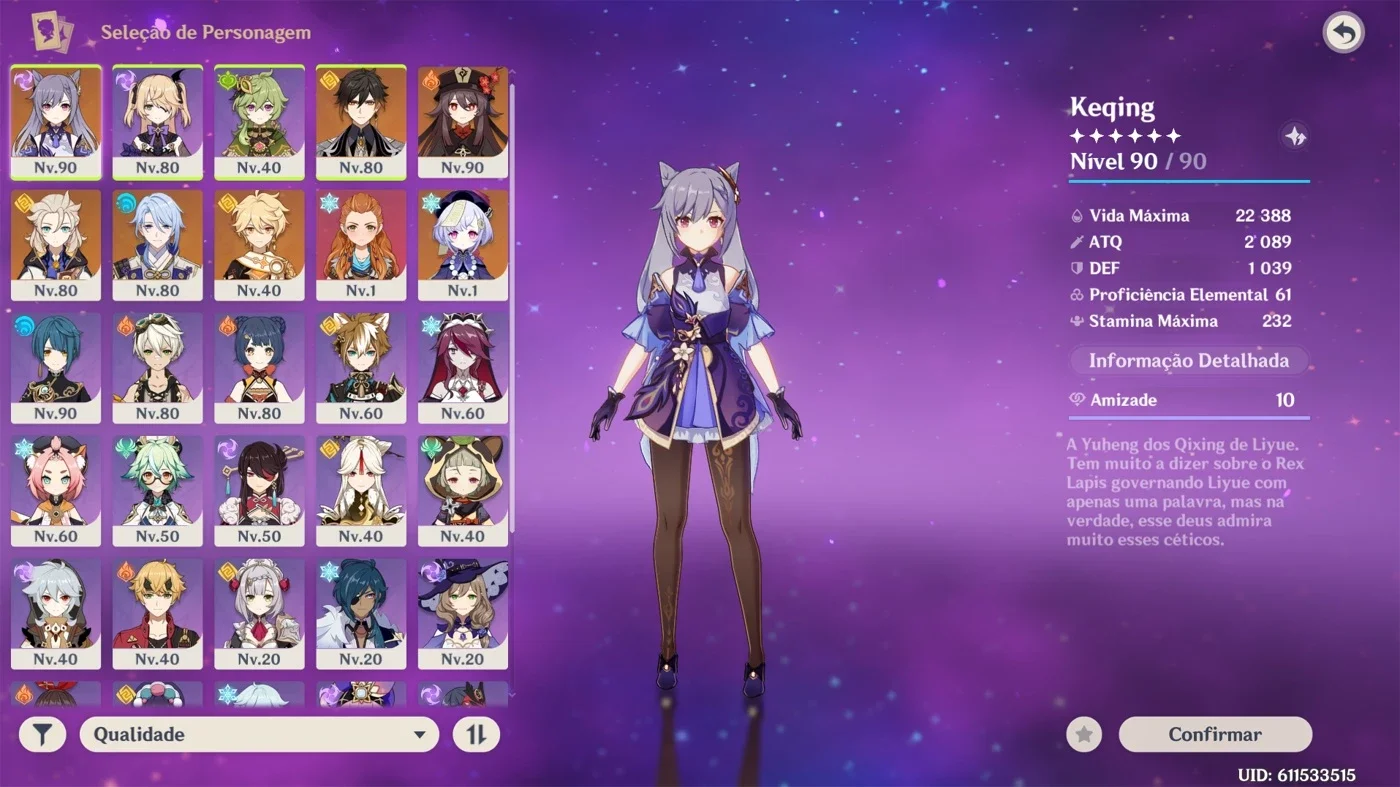Click the Vida Máxima 22 388 stat
This screenshot has width=1400, height=787.
[x=1181, y=215]
